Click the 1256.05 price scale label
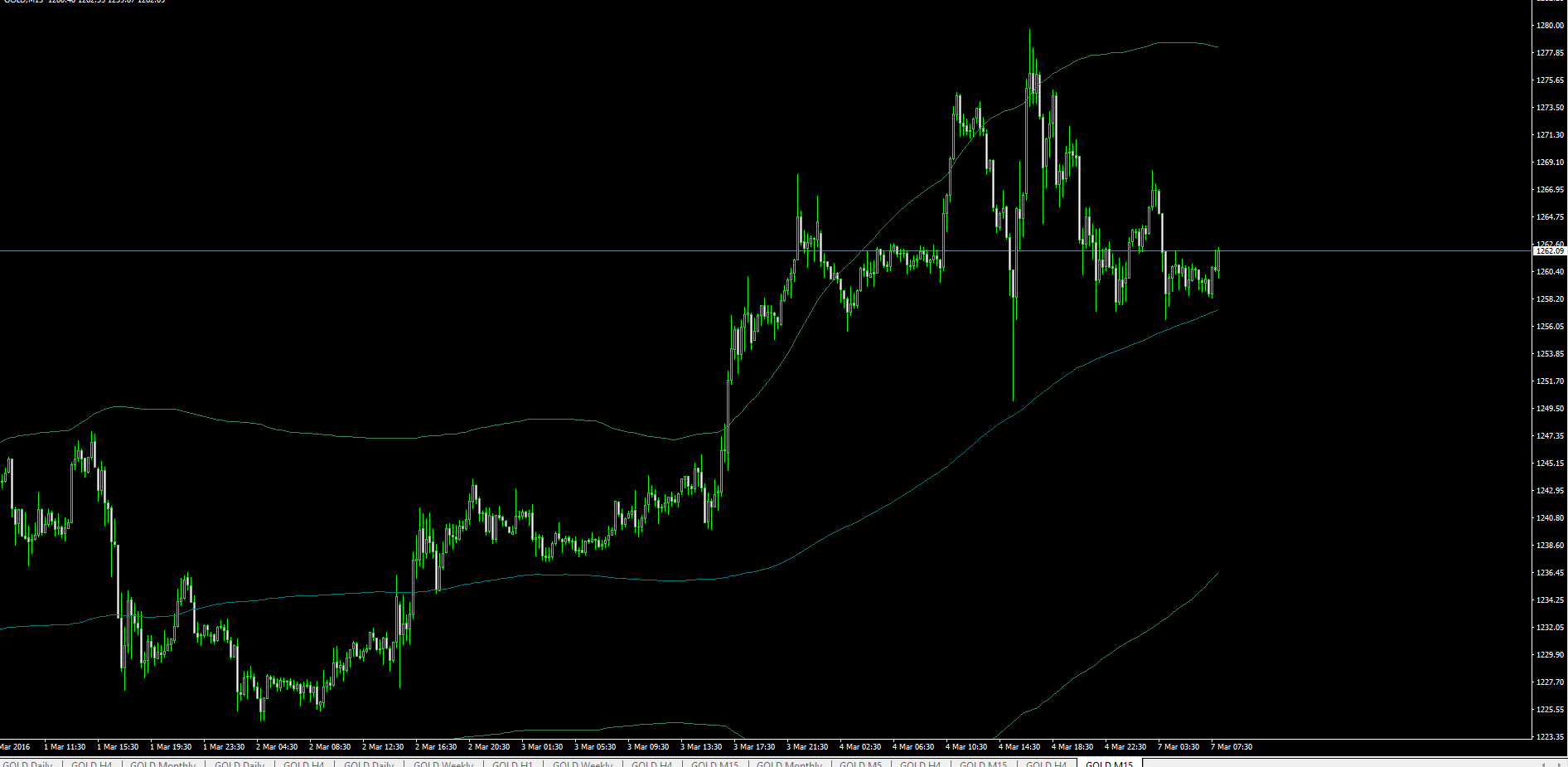This screenshot has width=1568, height=767. [1550, 327]
